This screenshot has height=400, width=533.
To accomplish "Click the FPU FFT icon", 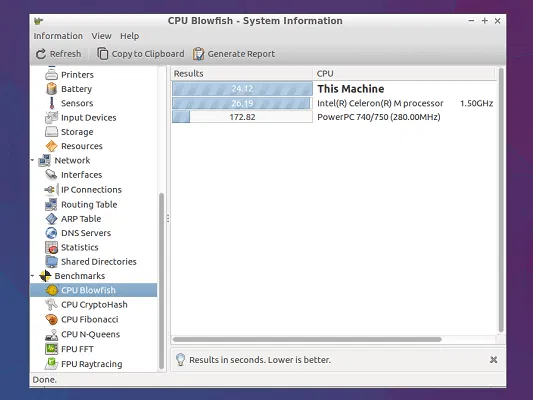I will tap(51, 349).
